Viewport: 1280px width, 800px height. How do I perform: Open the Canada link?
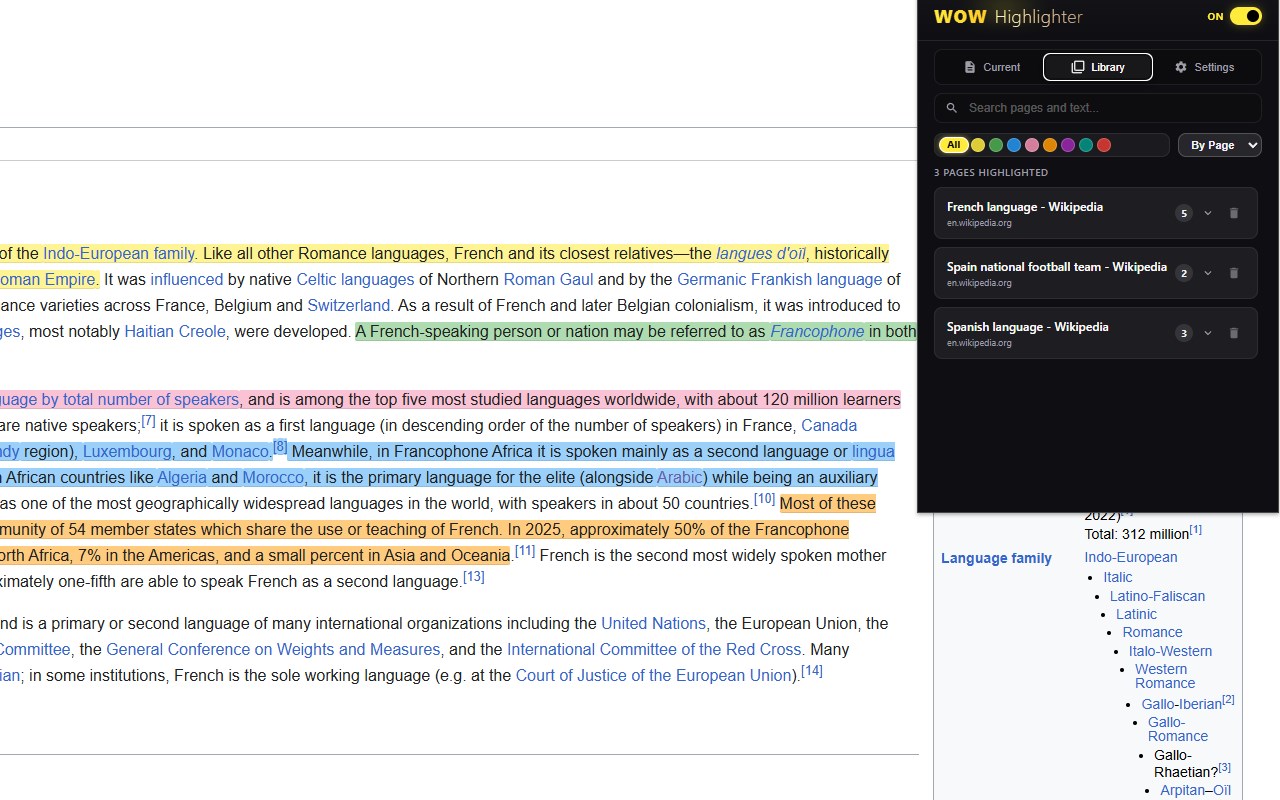(829, 426)
